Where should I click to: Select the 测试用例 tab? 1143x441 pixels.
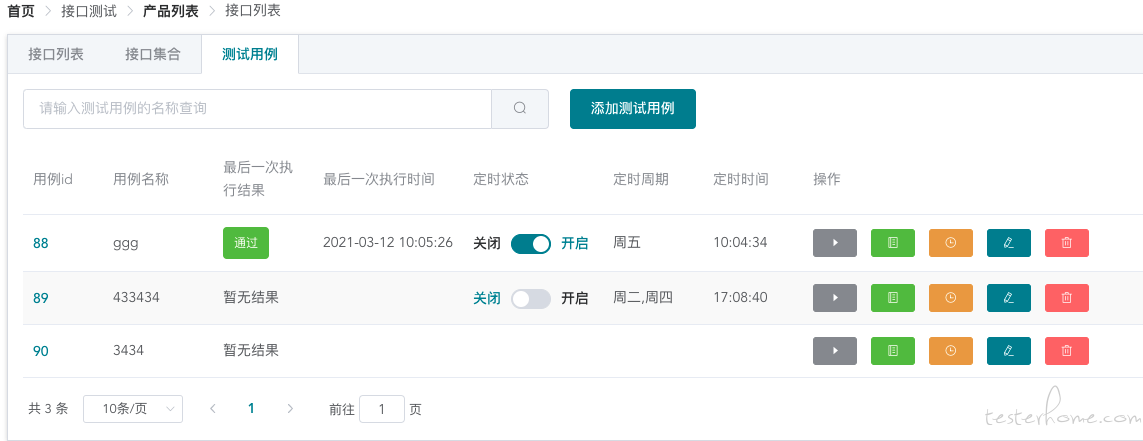tap(249, 54)
